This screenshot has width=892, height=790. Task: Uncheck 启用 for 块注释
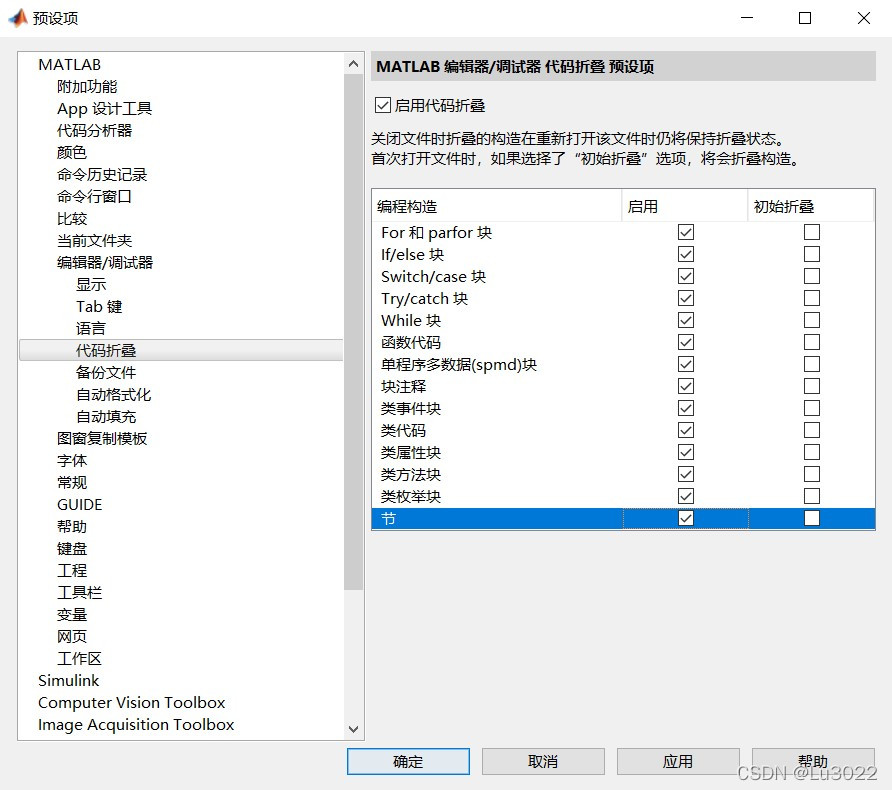pos(685,386)
